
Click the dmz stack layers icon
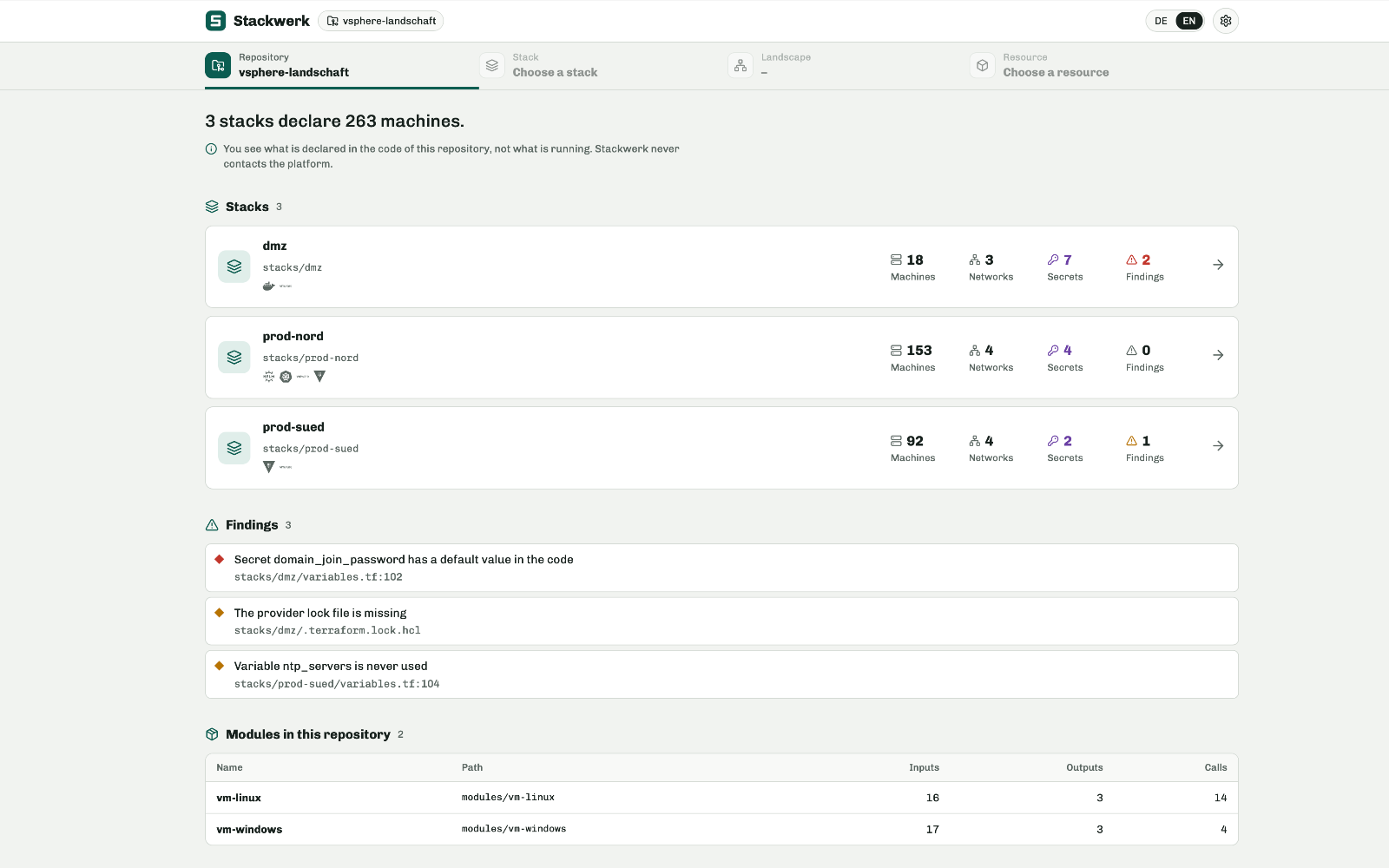[234, 266]
